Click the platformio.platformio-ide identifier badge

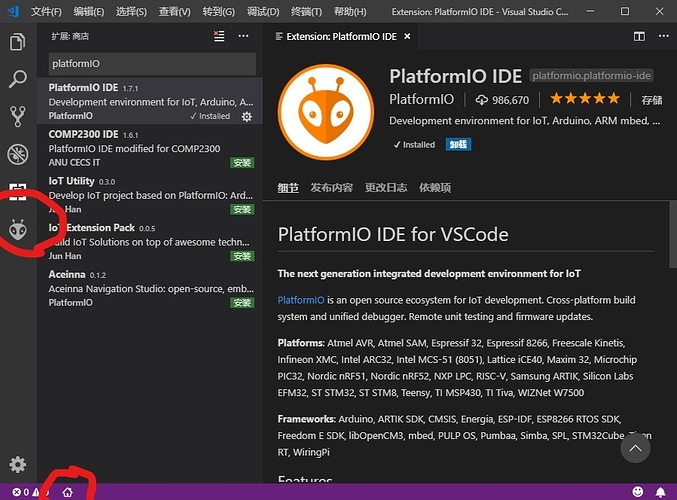[x=591, y=76]
